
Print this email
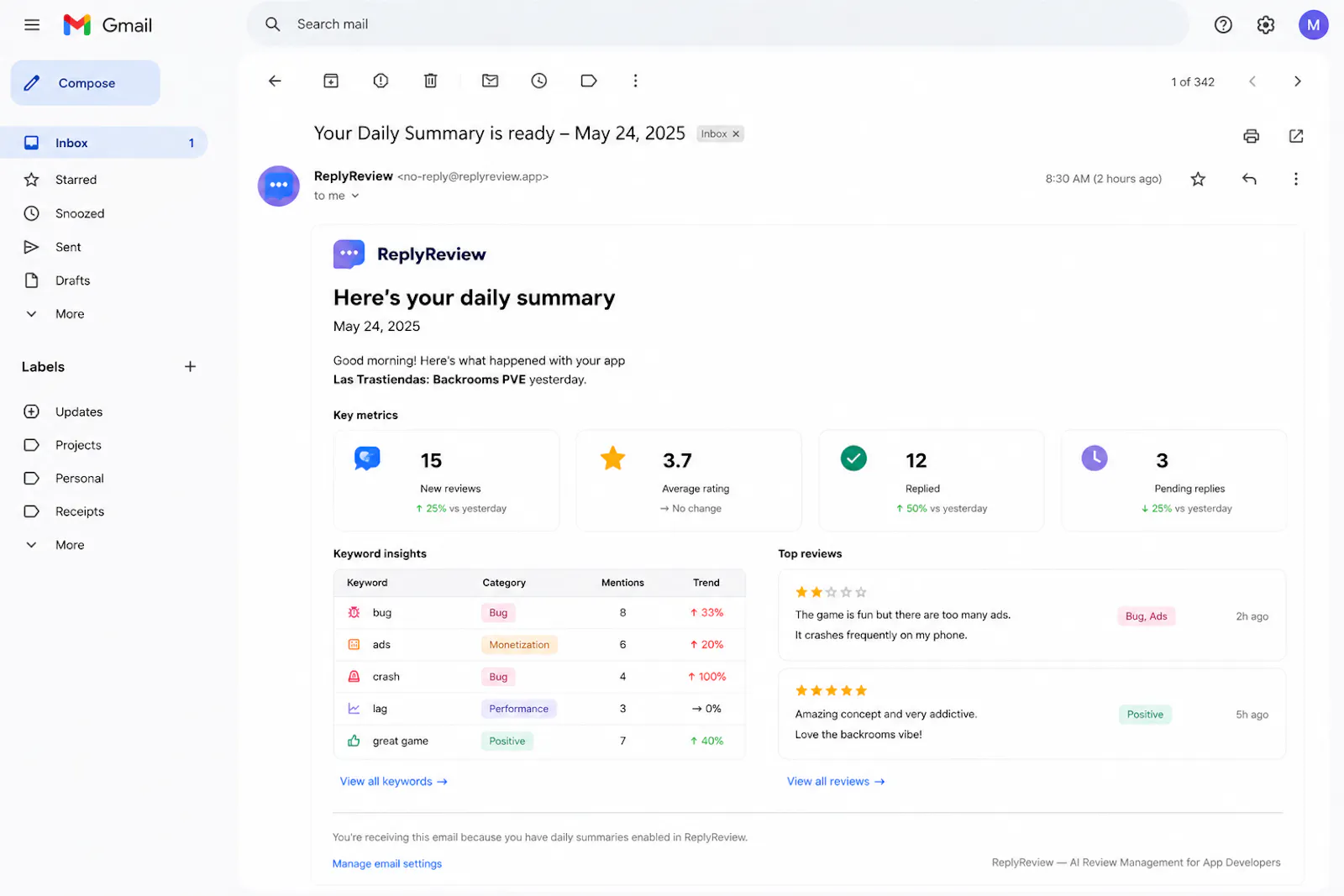pos(1252,136)
